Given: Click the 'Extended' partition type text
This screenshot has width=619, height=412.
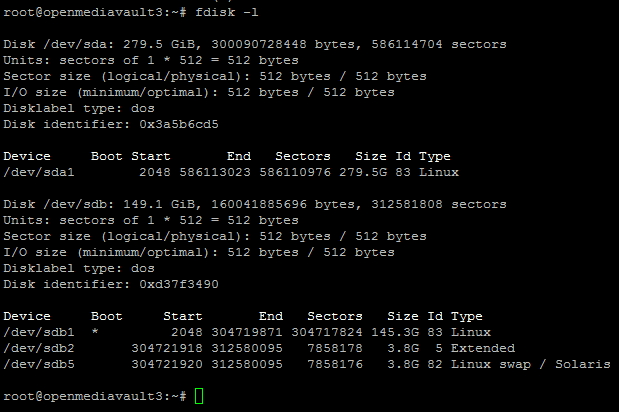Looking at the screenshot, I should 483,348.
